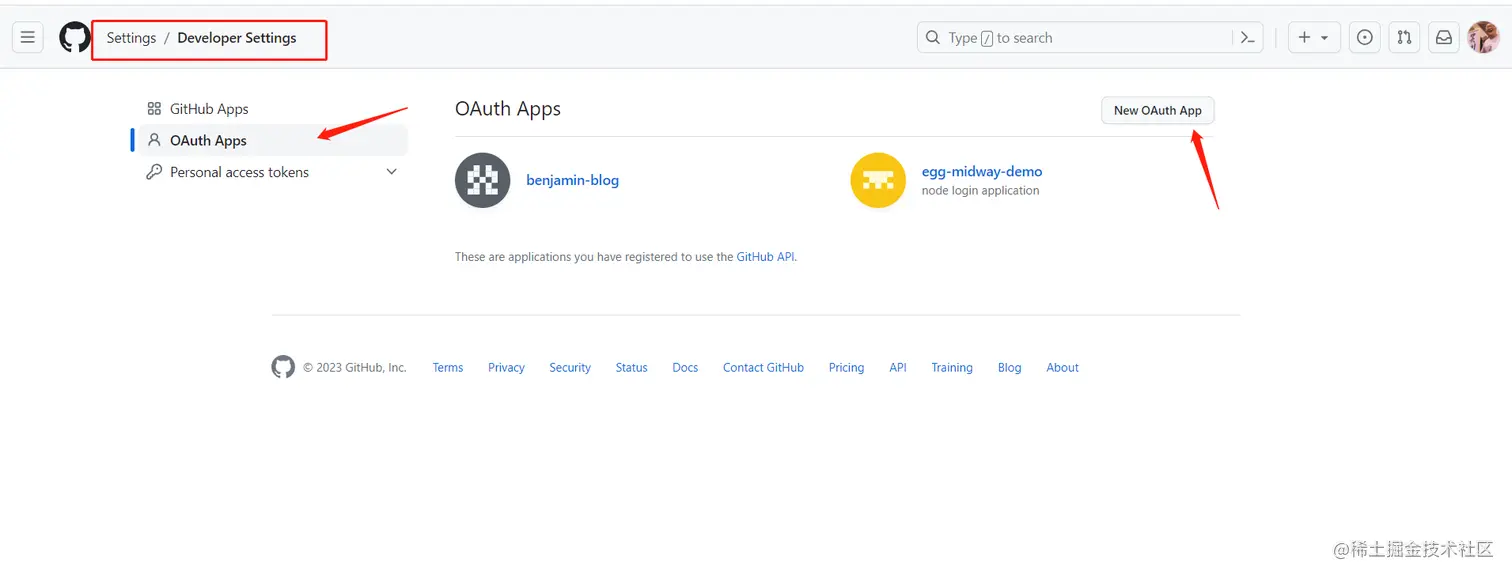Image resolution: width=1512 pixels, height=578 pixels.
Task: Click the '© 2023 GitHub, Inc.' text
Action: point(355,368)
